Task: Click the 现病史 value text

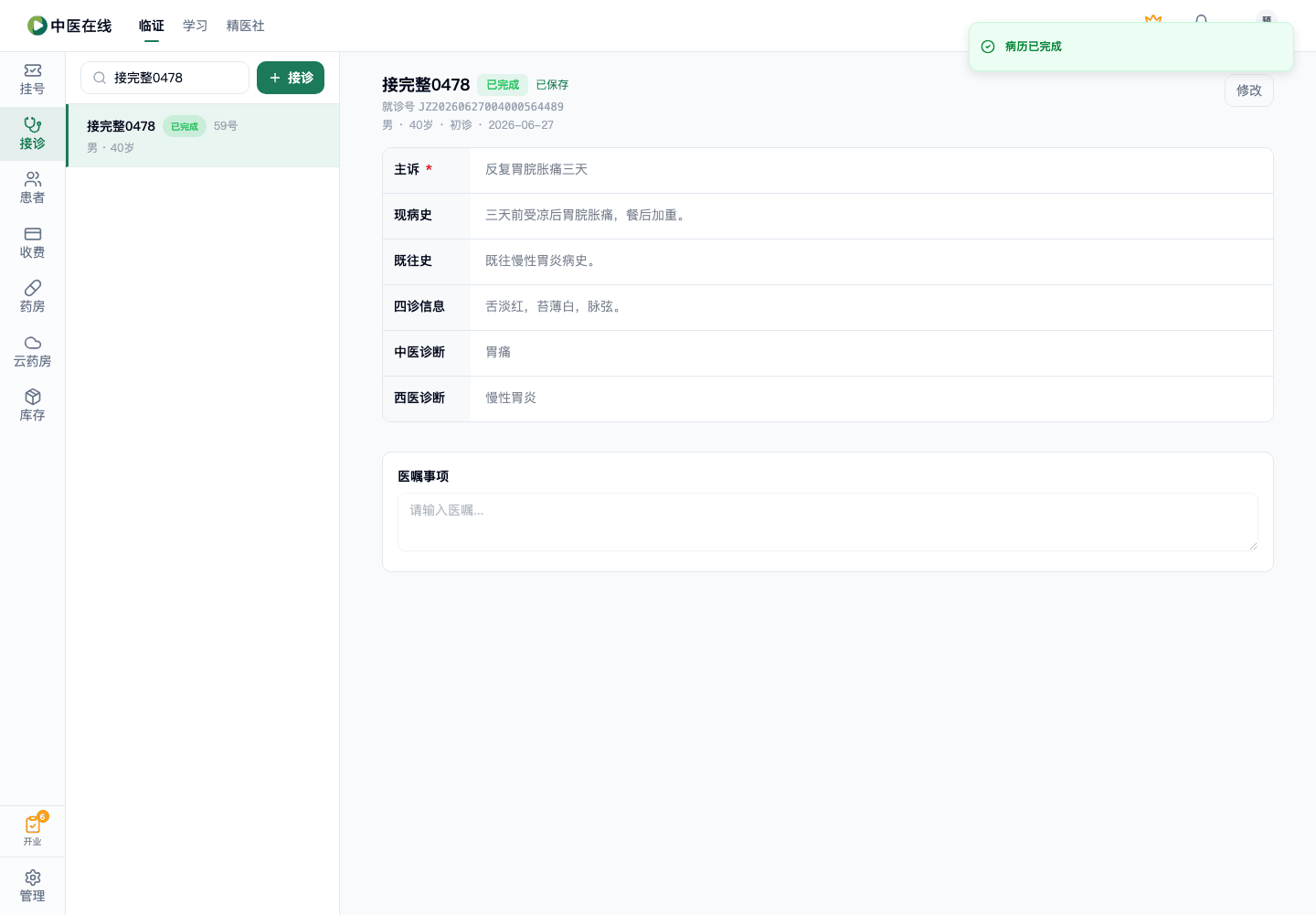Action: [x=586, y=216]
